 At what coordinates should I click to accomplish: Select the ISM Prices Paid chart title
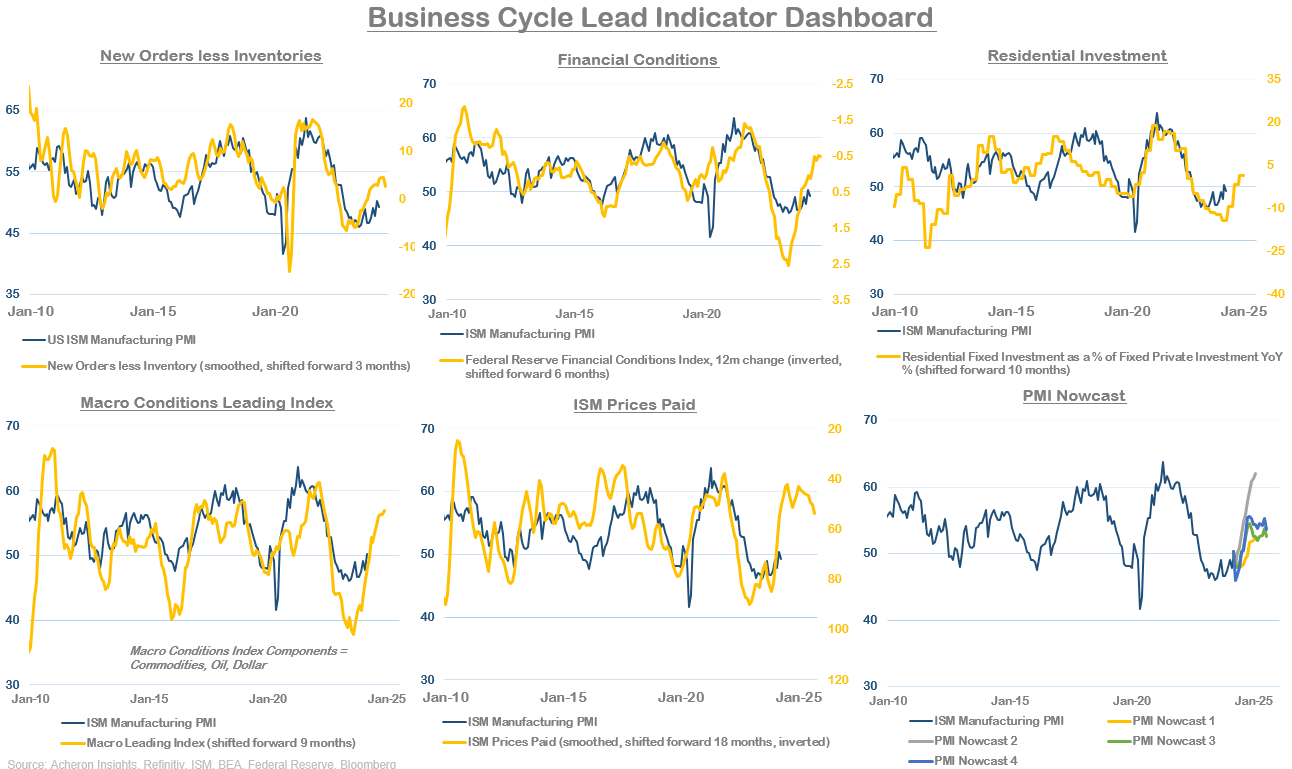[x=634, y=405]
